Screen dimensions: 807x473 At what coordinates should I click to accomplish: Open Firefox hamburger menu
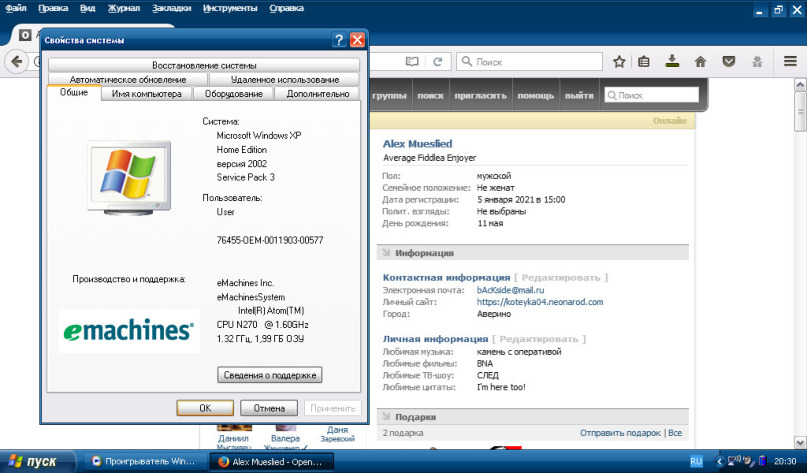point(791,61)
